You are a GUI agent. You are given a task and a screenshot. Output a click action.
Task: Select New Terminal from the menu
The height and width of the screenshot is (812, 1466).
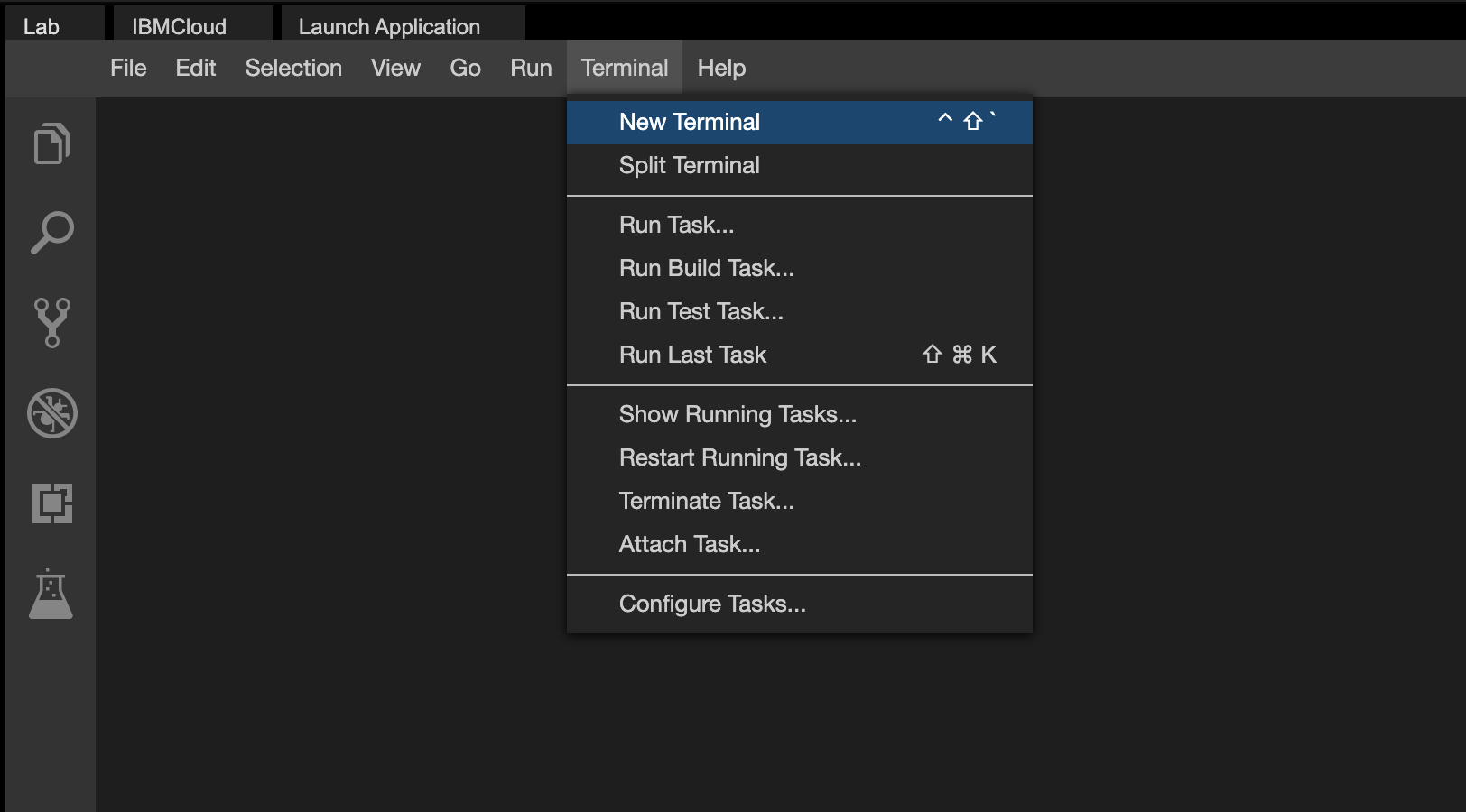690,122
